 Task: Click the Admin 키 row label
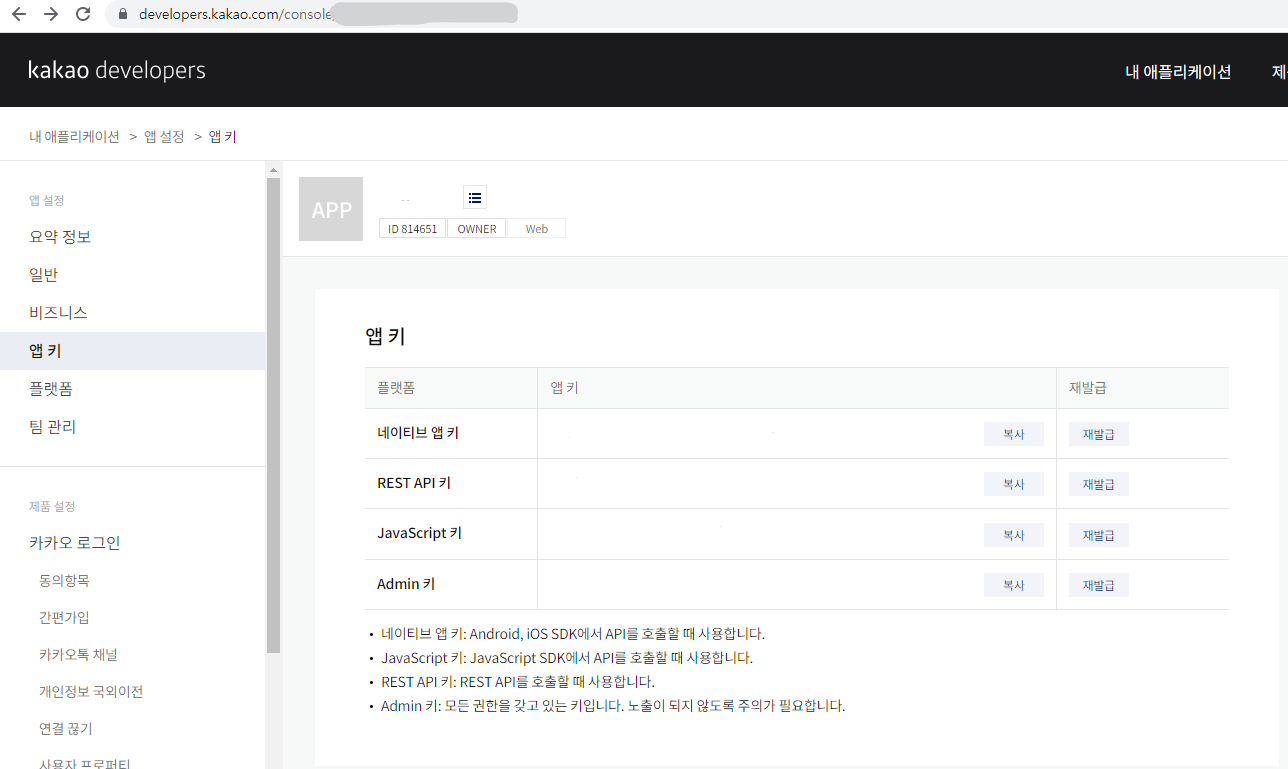tap(406, 584)
